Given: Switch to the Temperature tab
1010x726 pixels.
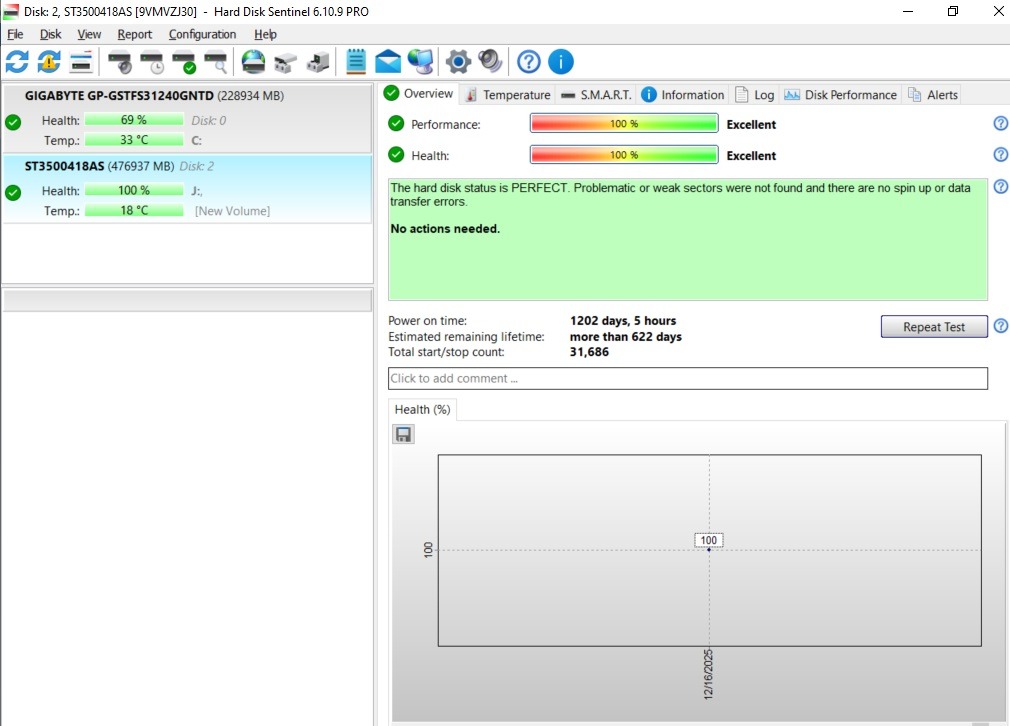Looking at the screenshot, I should (x=507, y=95).
